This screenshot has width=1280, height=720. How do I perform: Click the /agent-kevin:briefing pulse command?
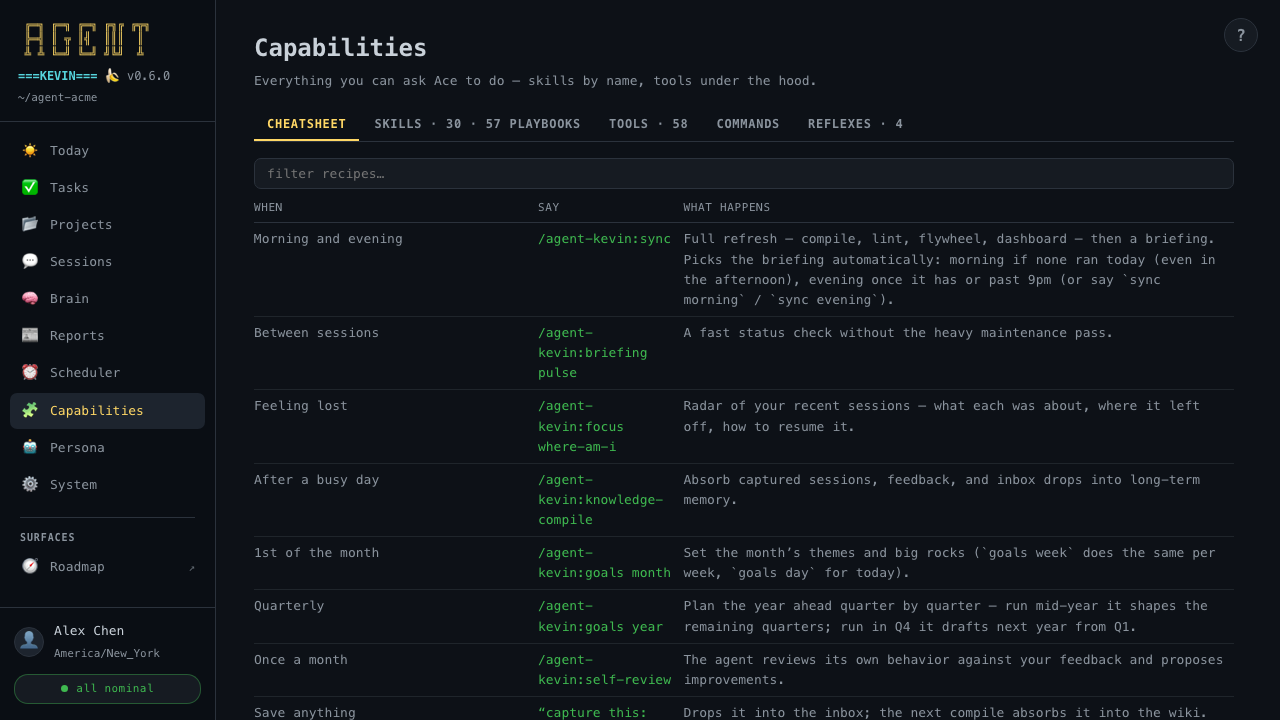[593, 353]
